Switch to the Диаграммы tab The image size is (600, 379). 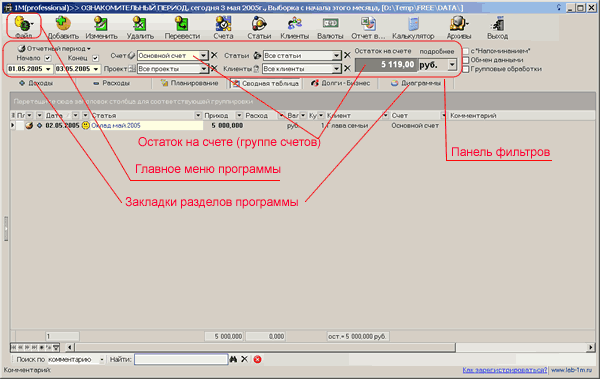pos(416,83)
